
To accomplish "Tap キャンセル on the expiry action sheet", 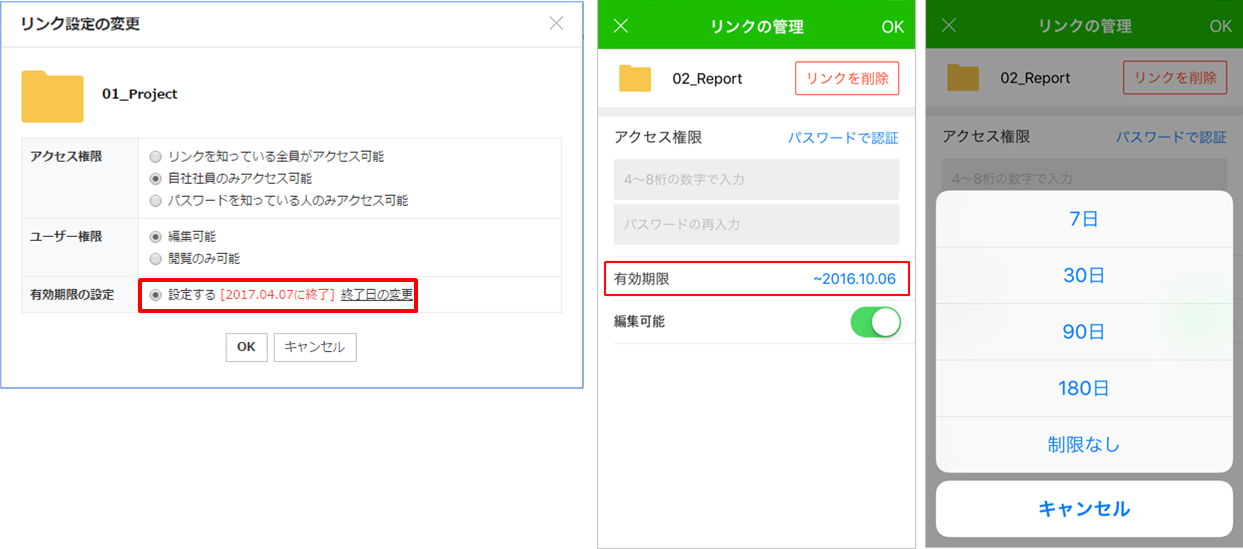I will (x=1083, y=509).
